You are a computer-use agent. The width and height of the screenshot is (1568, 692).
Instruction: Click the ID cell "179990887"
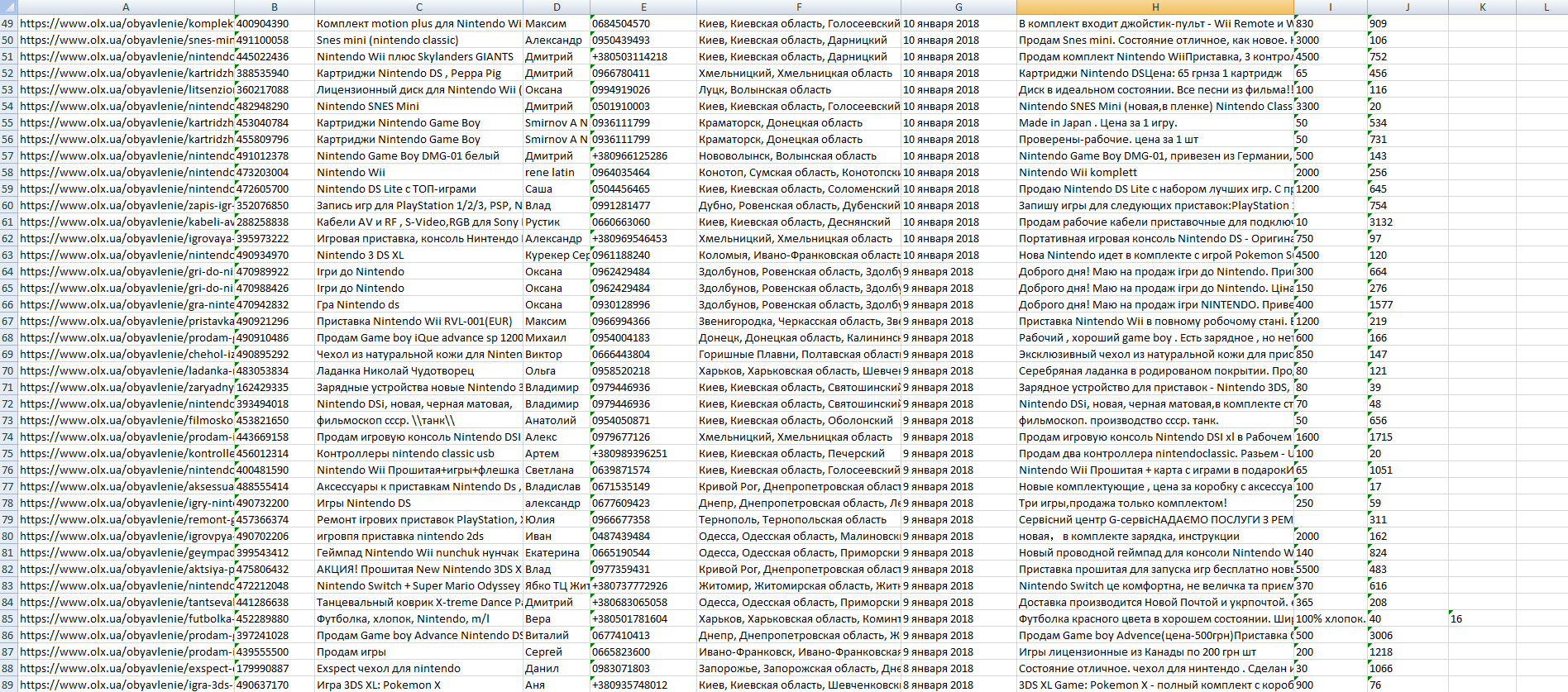[275, 668]
